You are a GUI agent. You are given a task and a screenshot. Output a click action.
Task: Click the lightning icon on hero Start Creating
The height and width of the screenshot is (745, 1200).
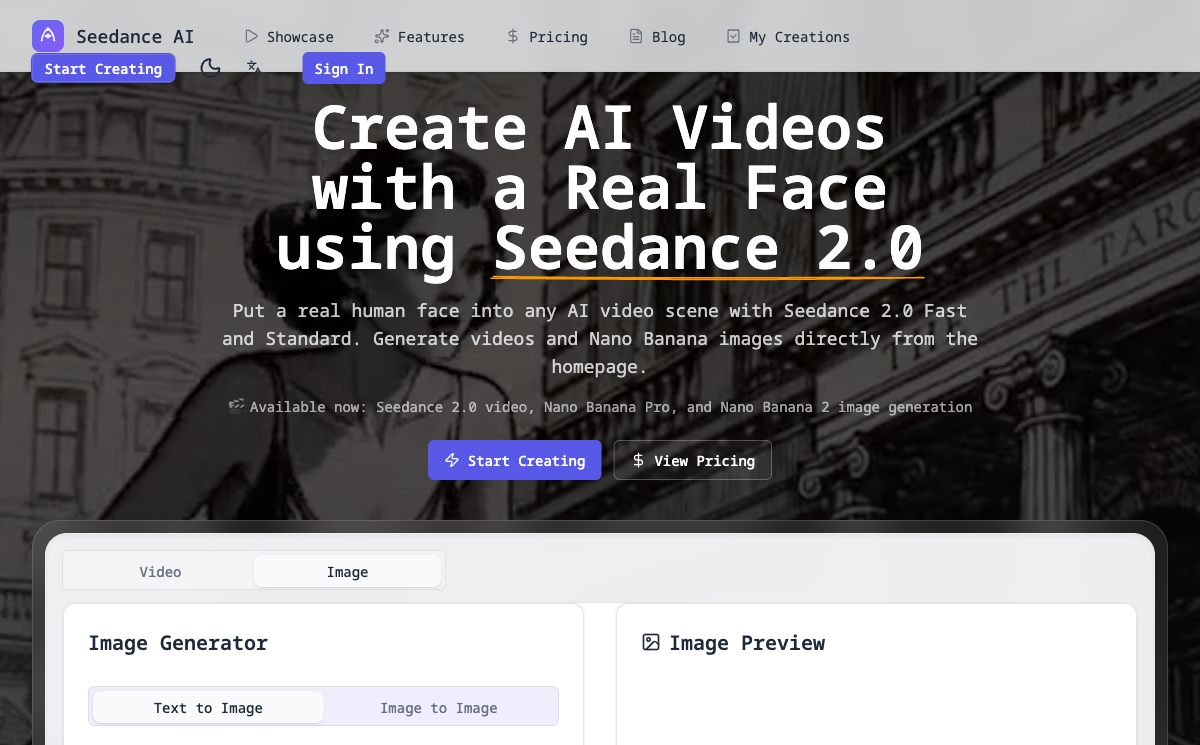click(x=452, y=460)
